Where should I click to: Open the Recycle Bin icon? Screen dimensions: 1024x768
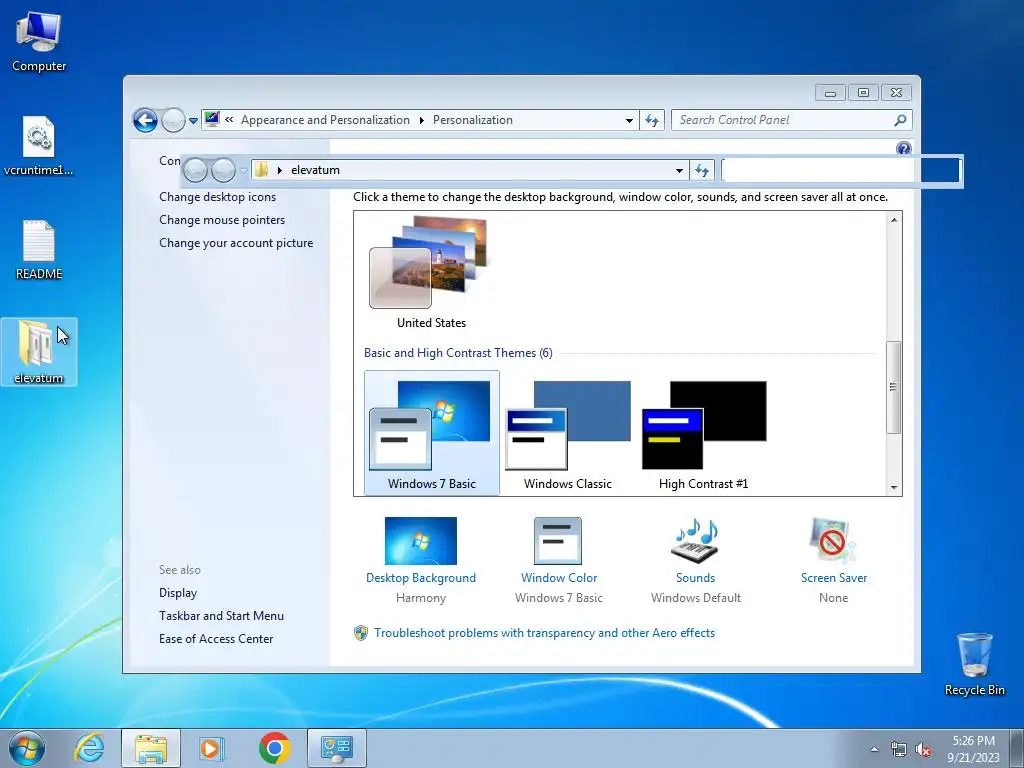pyautogui.click(x=974, y=664)
